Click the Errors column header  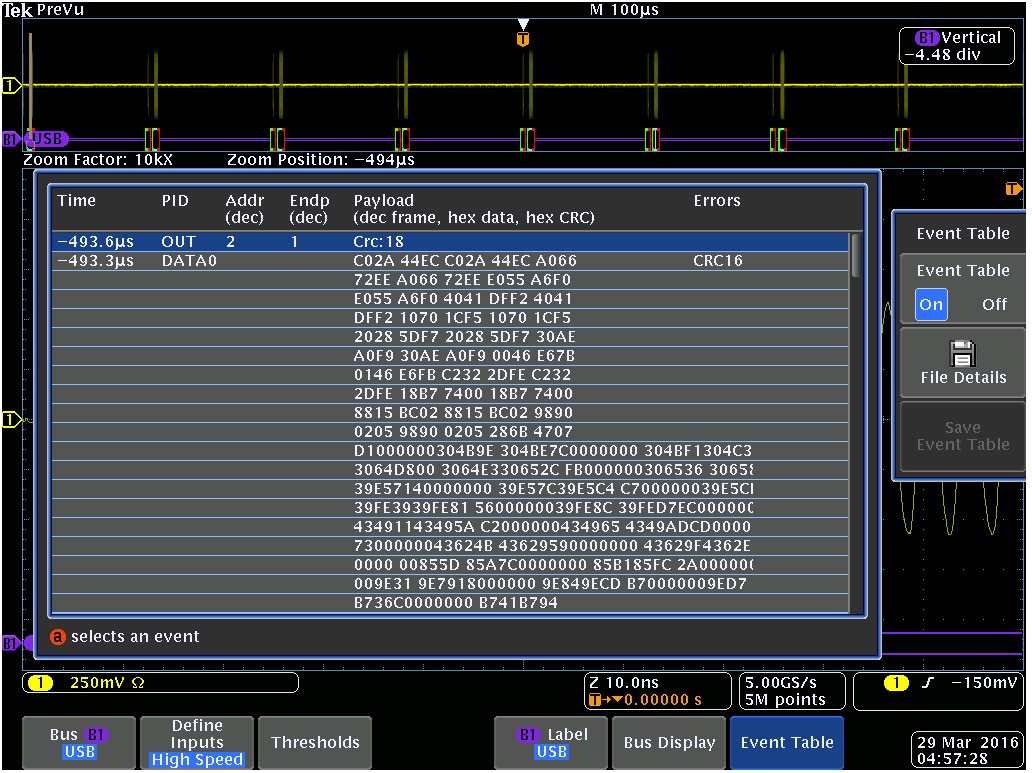click(x=717, y=200)
